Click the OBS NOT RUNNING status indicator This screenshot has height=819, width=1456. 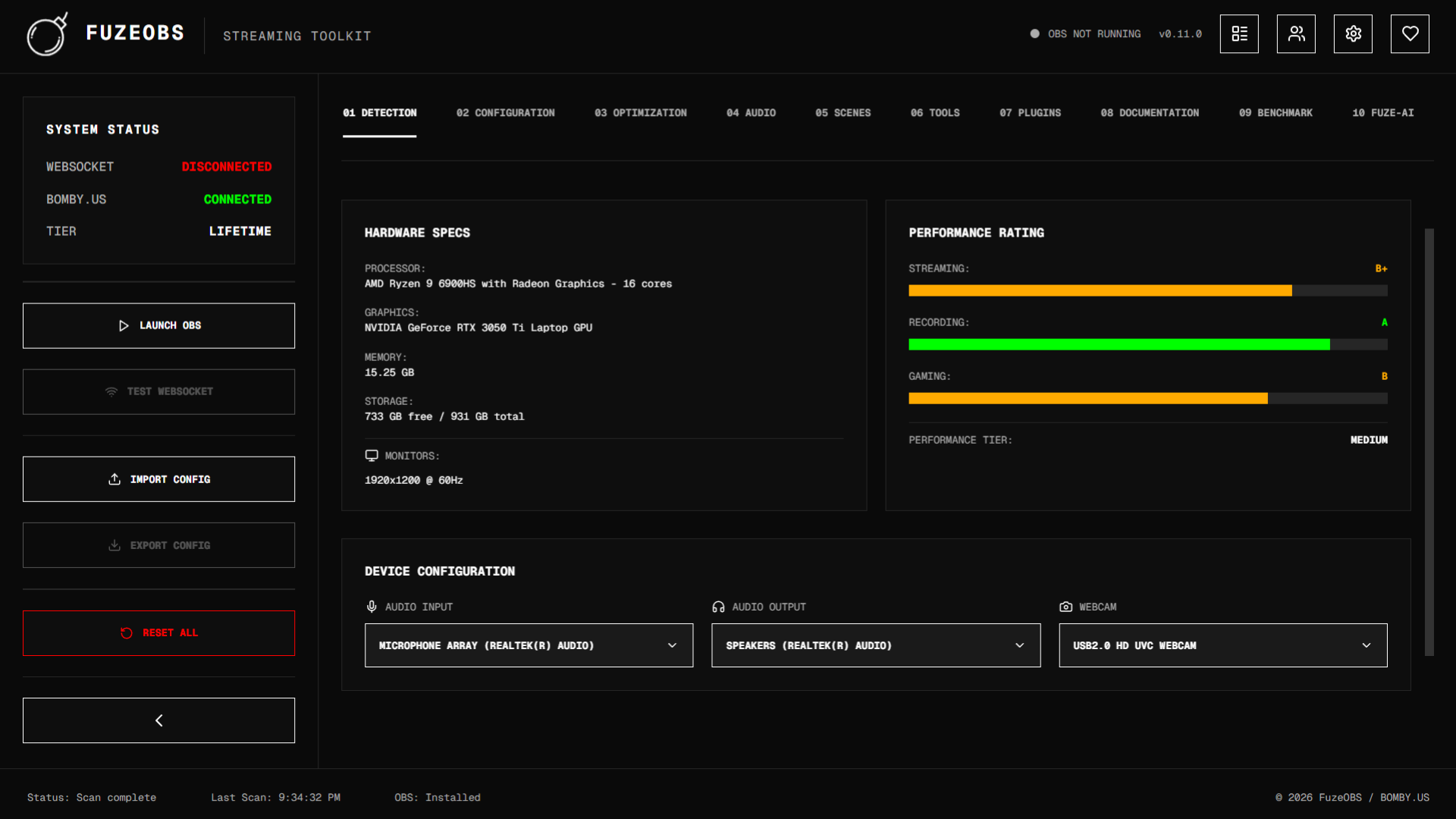click(1085, 33)
